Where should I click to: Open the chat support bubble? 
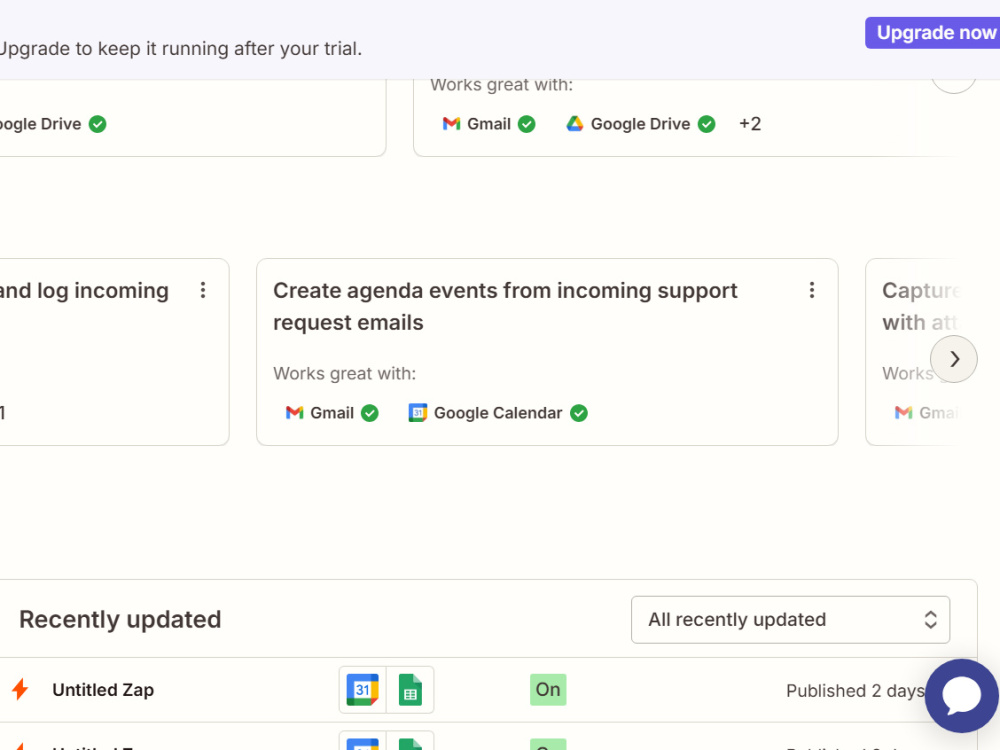point(962,696)
